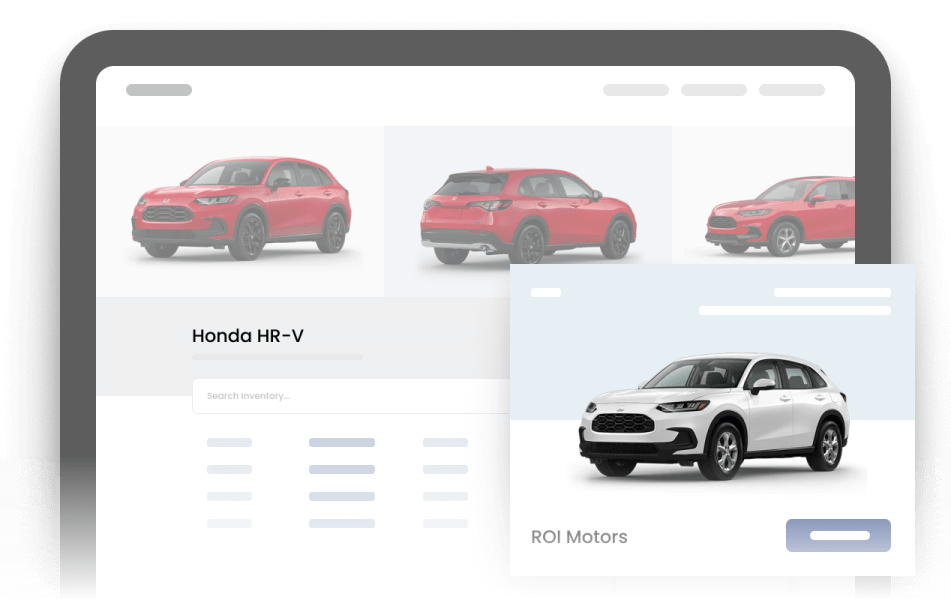Click the Search Inventory input field
This screenshot has height=600, width=951.
351,396
